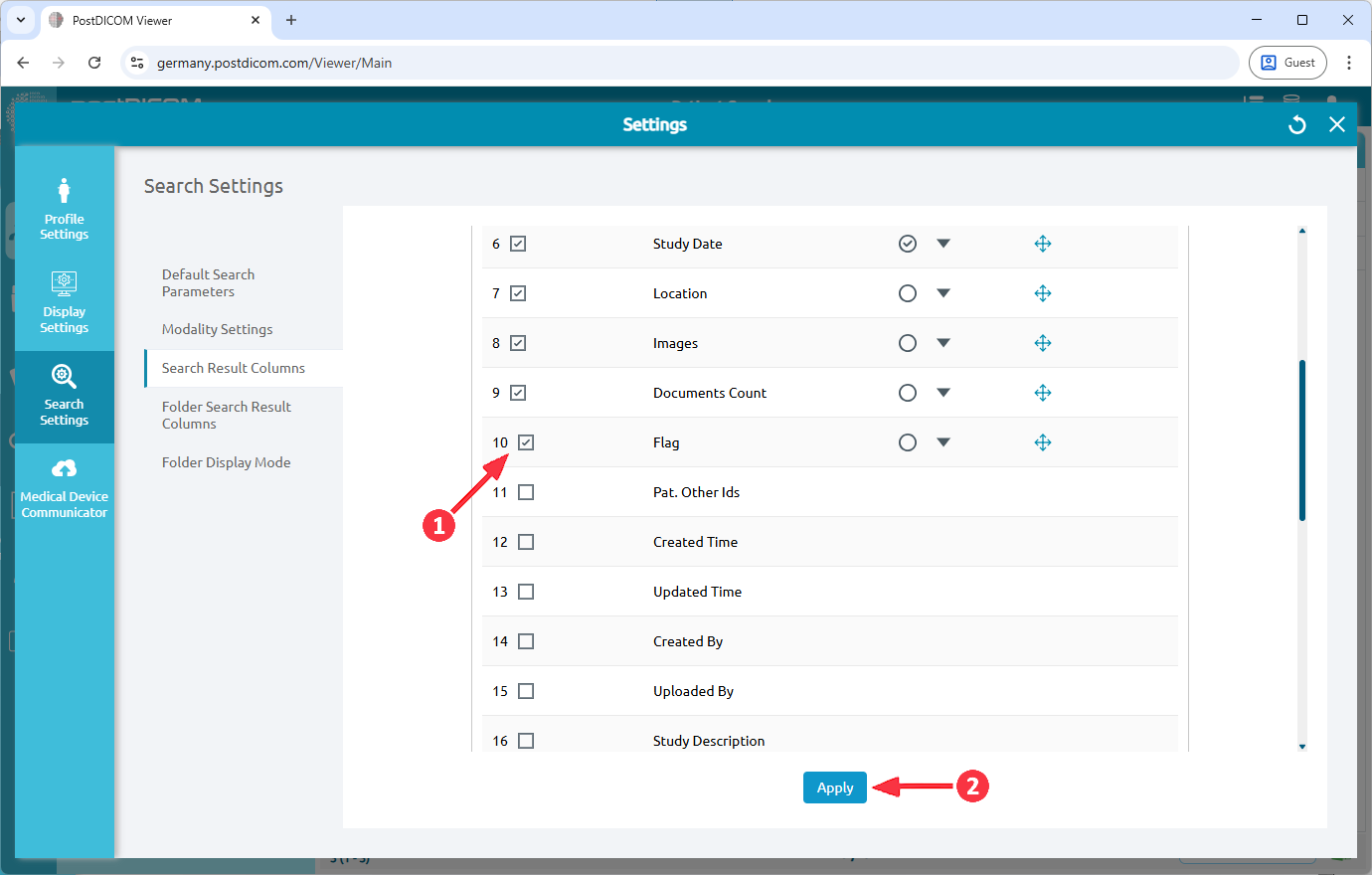Click the move handle for Images row
This screenshot has height=875, width=1372.
coord(1042,343)
